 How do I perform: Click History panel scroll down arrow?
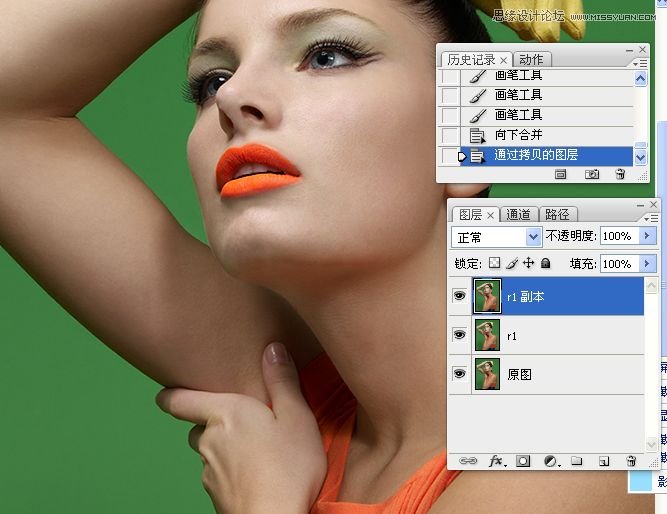pos(640,158)
